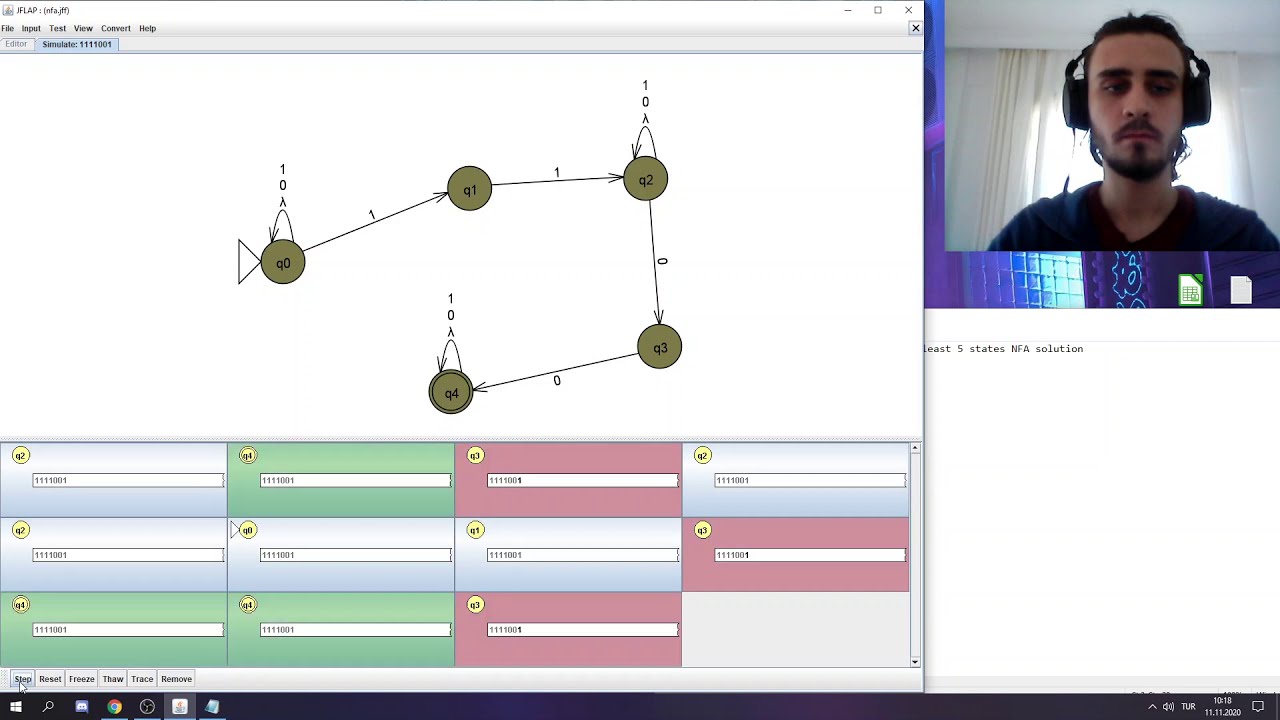Viewport: 1280px width, 720px height.
Task: Switch to JFLAP Java app on taskbar
Action: point(180,707)
